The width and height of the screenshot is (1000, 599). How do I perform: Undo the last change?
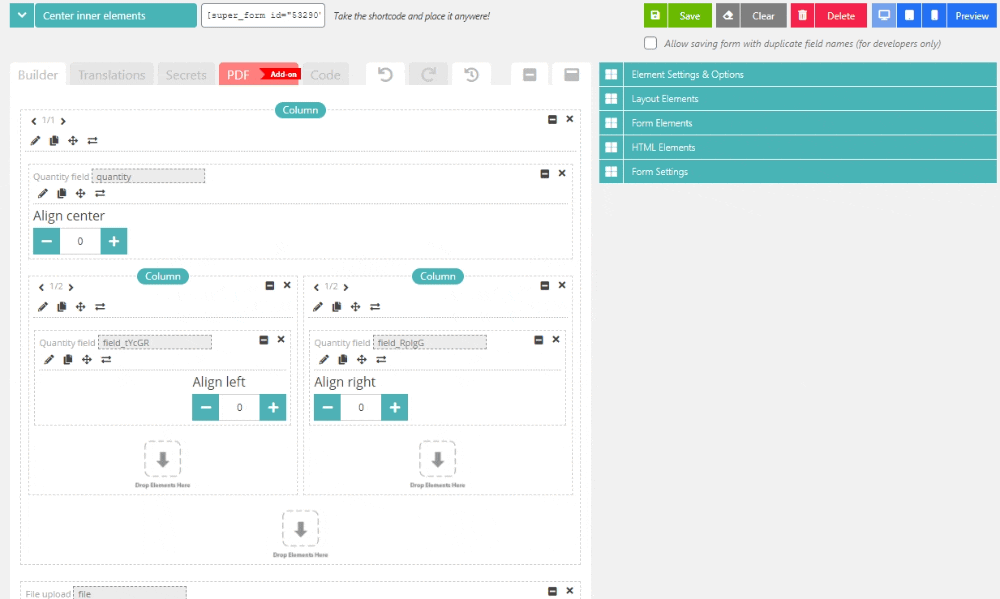click(385, 75)
